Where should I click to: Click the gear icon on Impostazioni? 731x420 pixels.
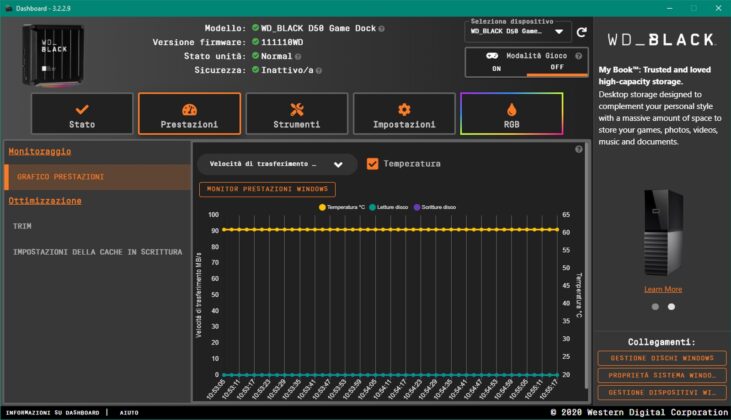(x=404, y=110)
